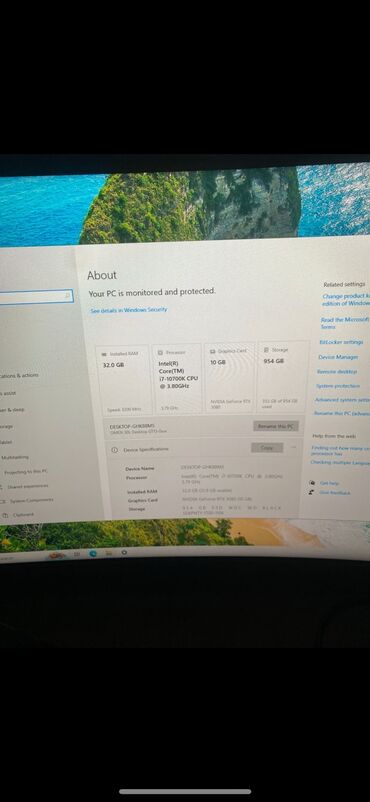This screenshot has width=370, height=802.
Task: Open Rename this PC (advanced) link
Action: (x=342, y=413)
